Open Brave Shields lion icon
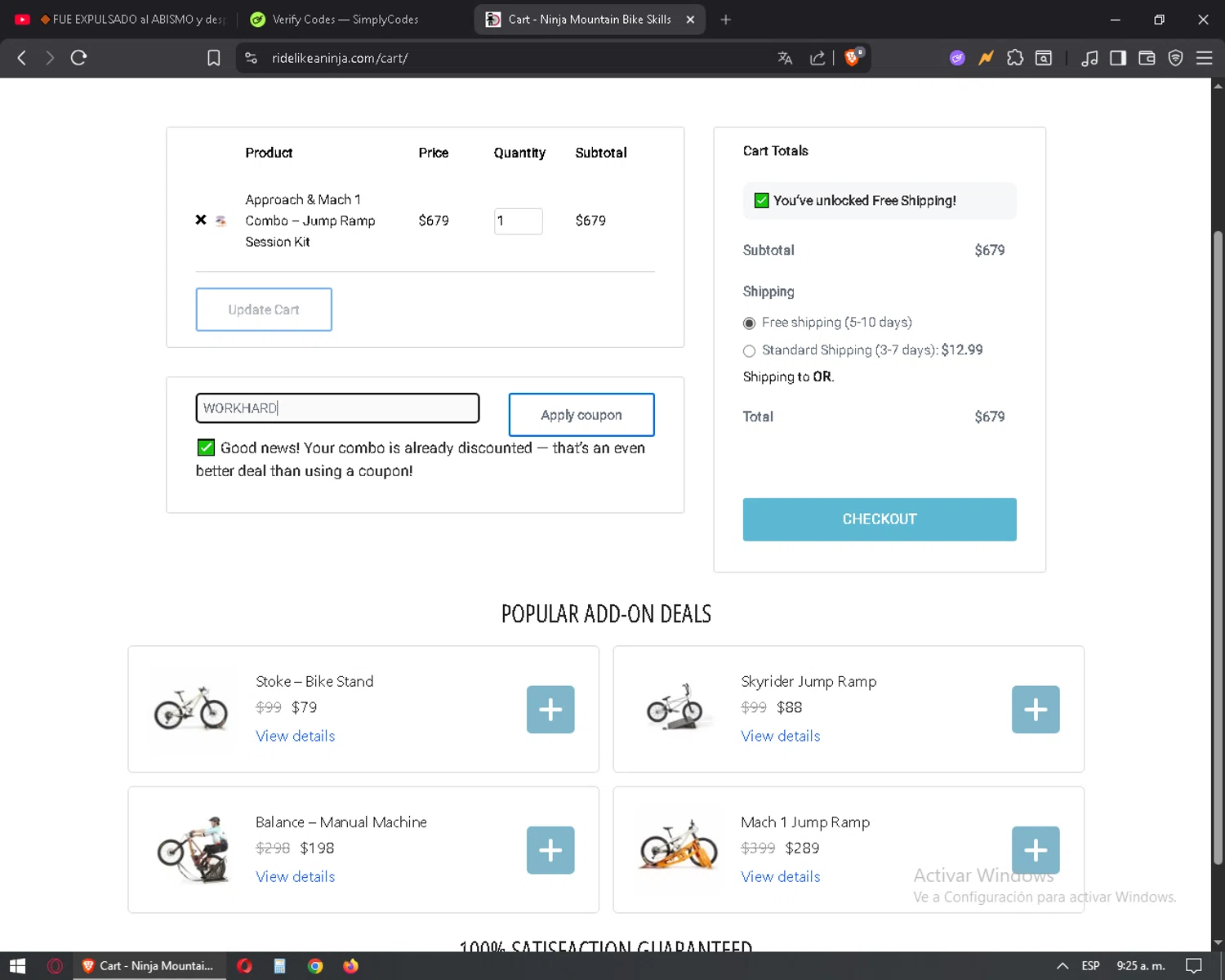The image size is (1225, 980). (853, 57)
